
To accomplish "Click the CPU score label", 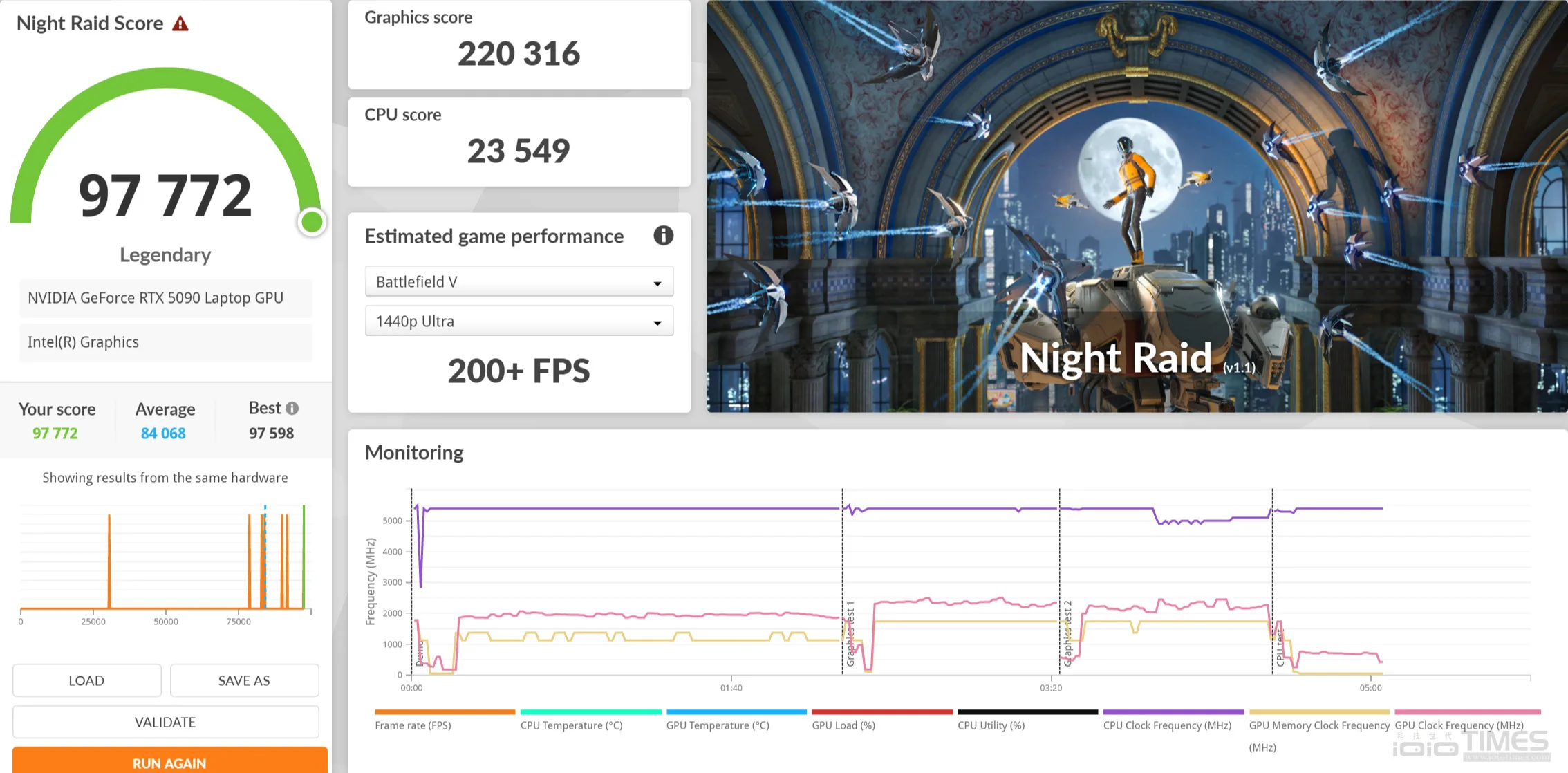I will point(403,115).
